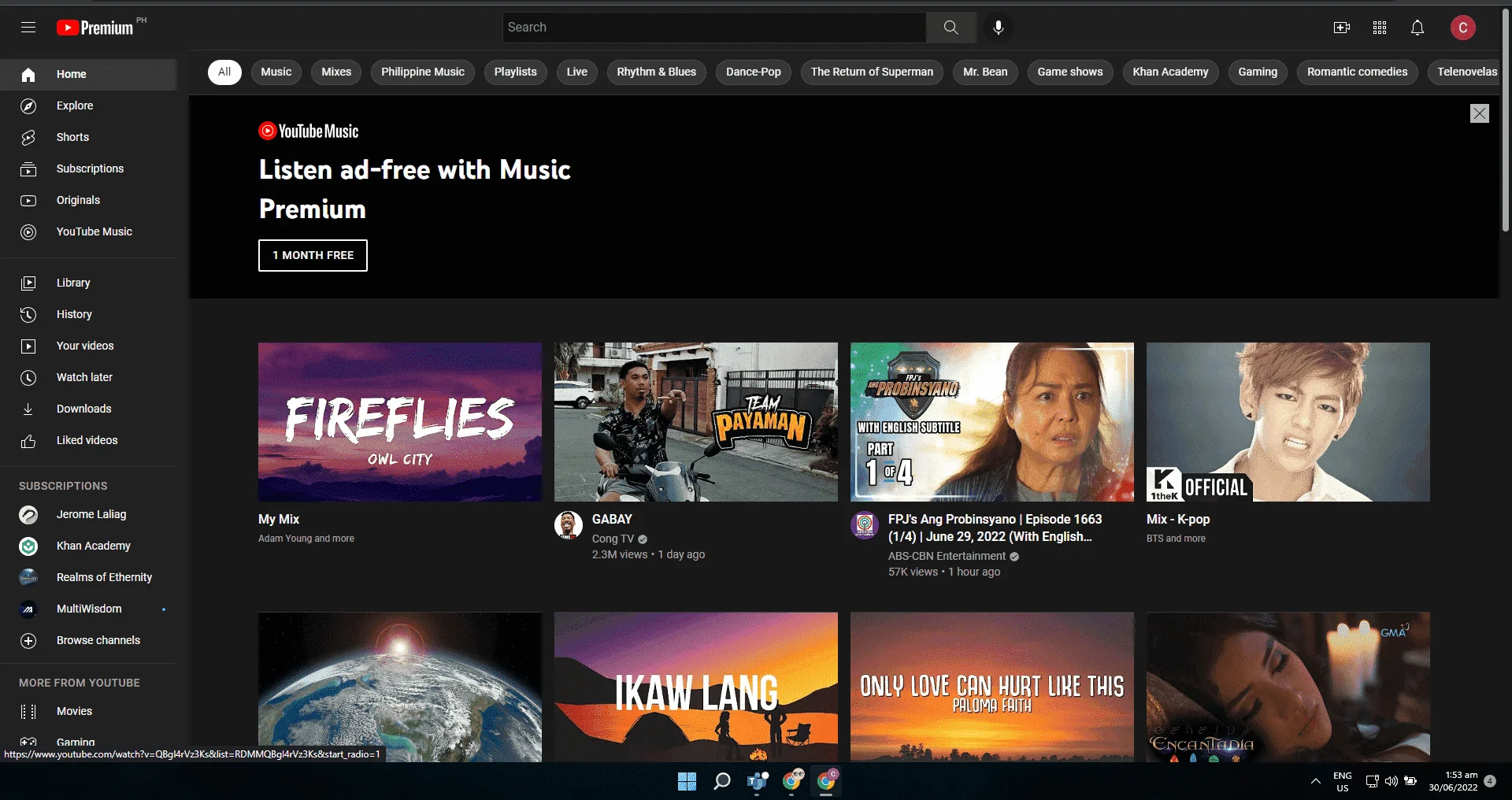
Task: Open History in the sidebar
Action: coord(88,314)
